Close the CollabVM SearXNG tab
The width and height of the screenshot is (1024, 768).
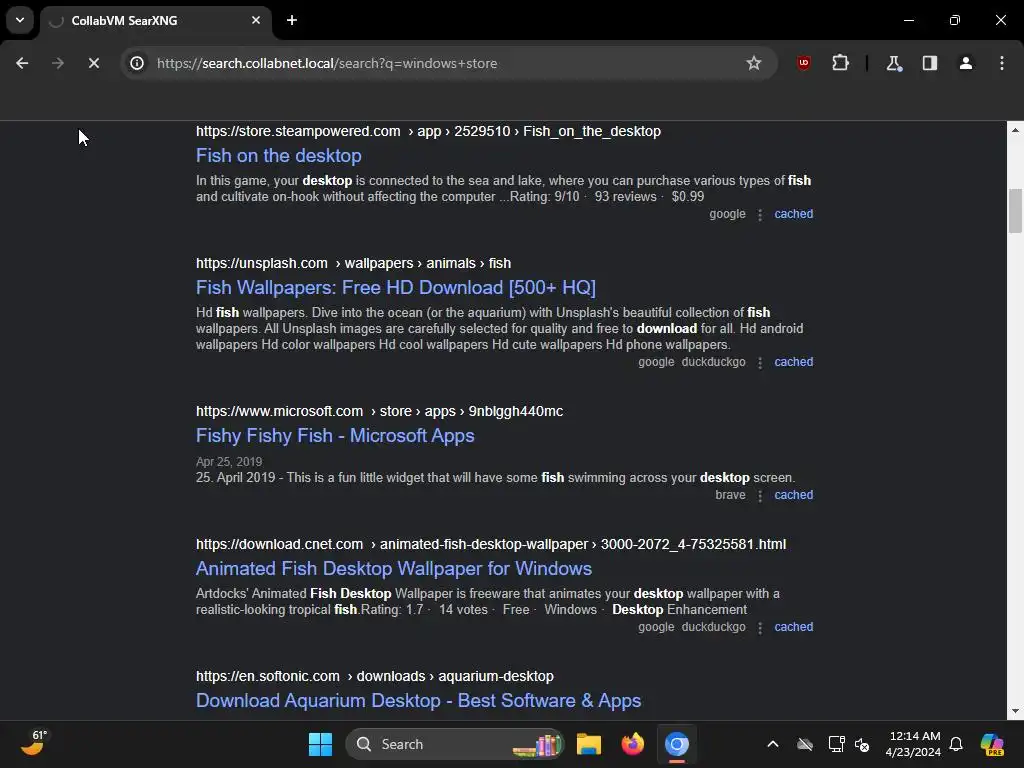pyautogui.click(x=256, y=20)
